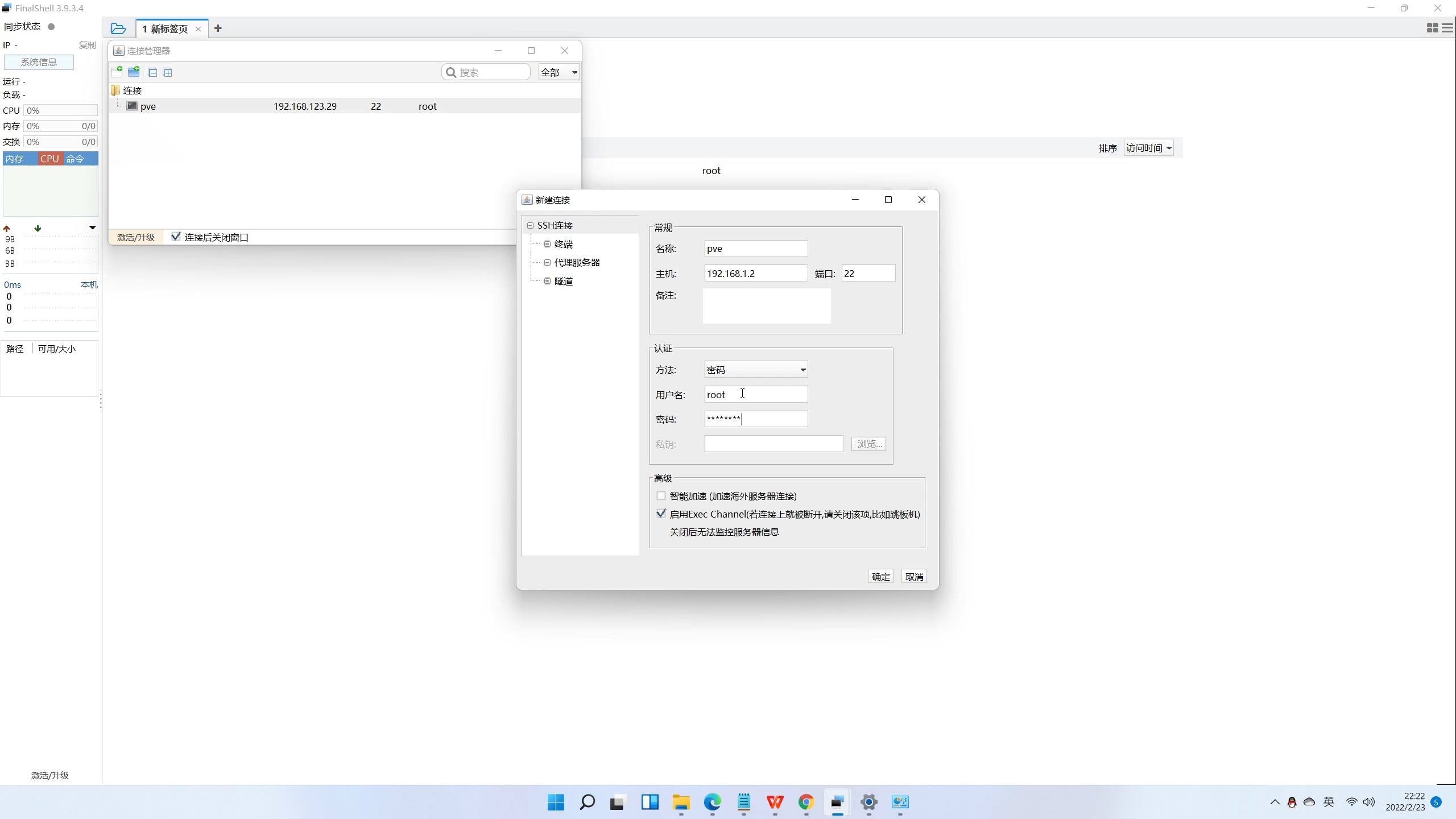Enable 智能加速 overseas acceleration checkbox
Image resolution: width=1456 pixels, height=819 pixels.
pos(661,496)
